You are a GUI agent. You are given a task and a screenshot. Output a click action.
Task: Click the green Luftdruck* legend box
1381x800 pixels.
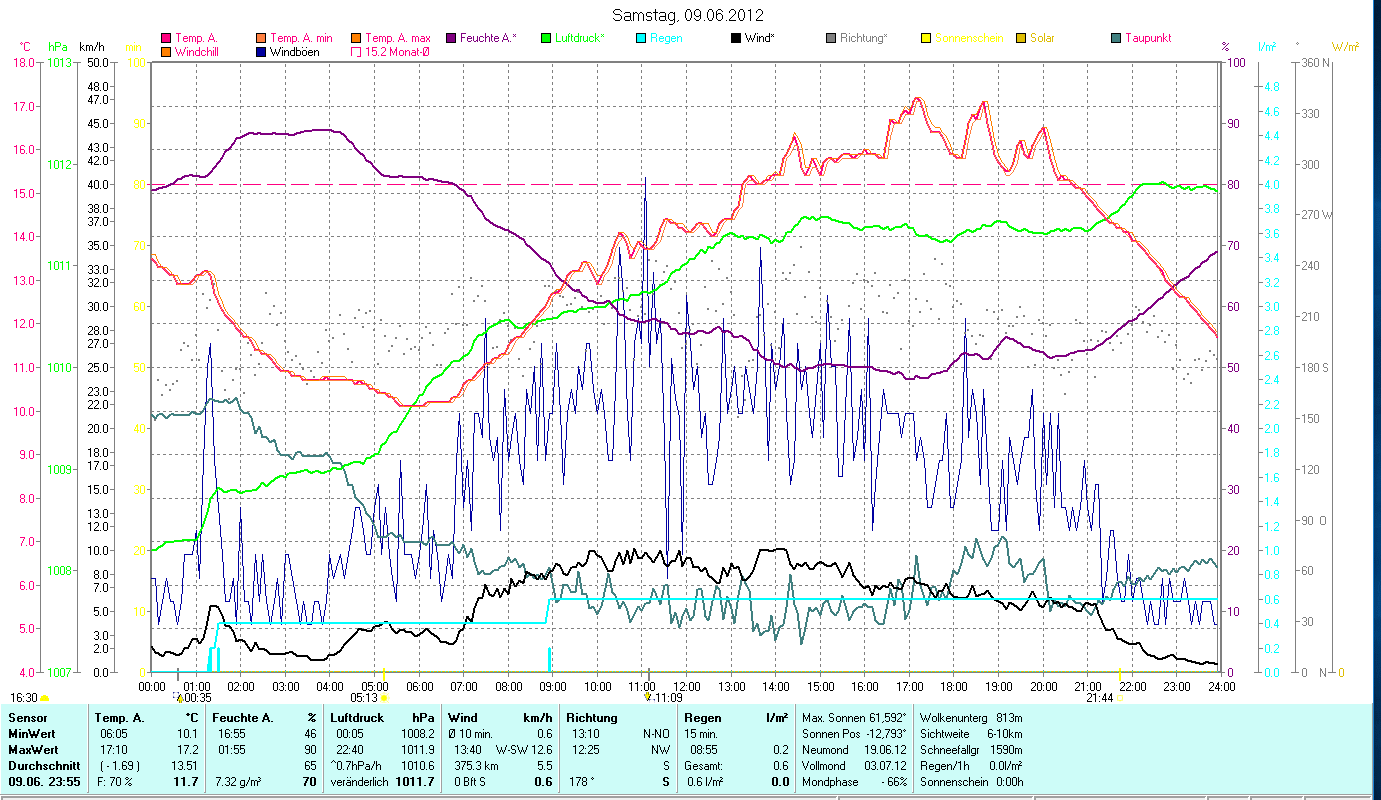click(546, 38)
